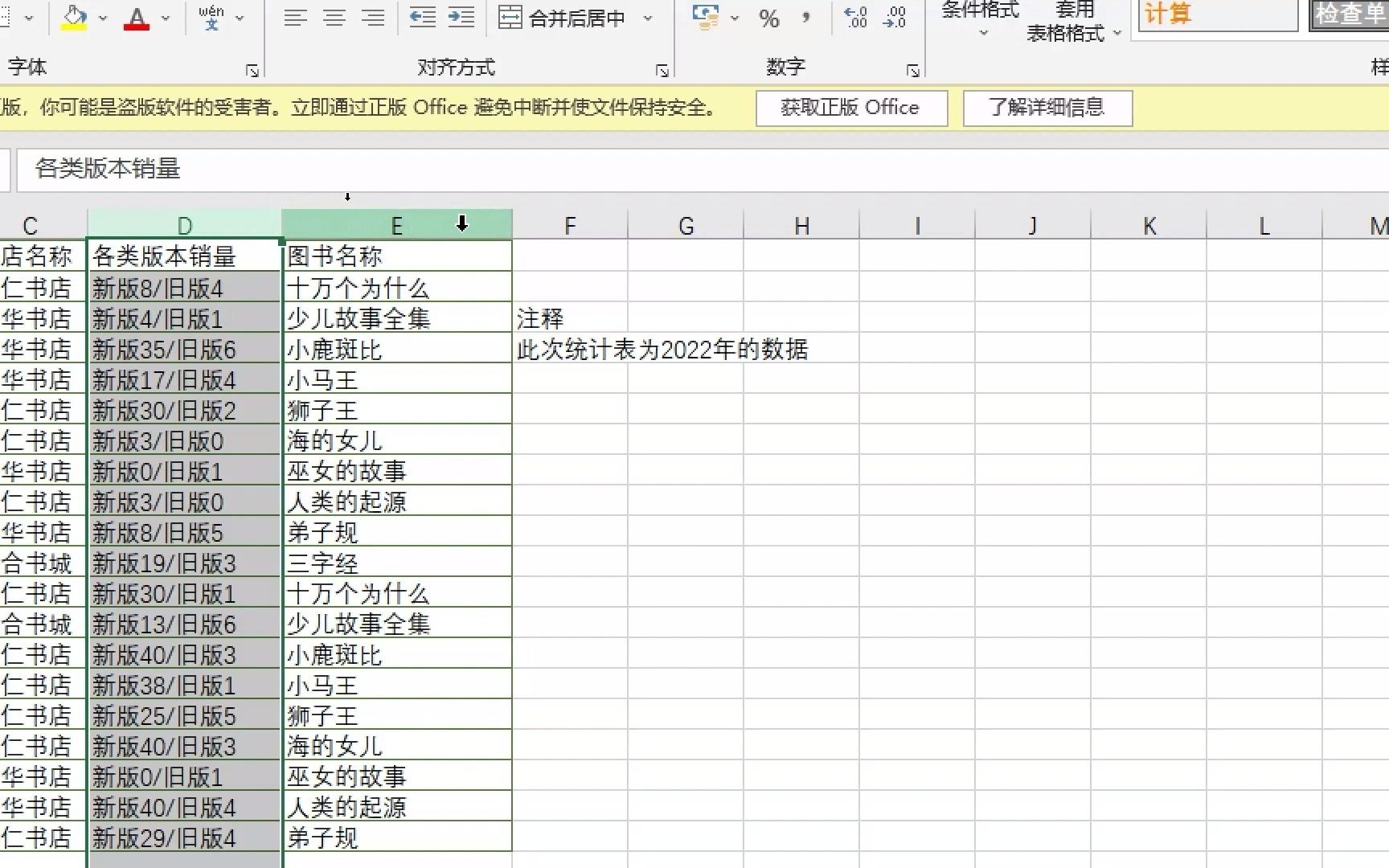This screenshot has width=1389, height=868.
Task: Open 对齐方式 alignment dialog launcher
Action: pyautogui.click(x=662, y=71)
